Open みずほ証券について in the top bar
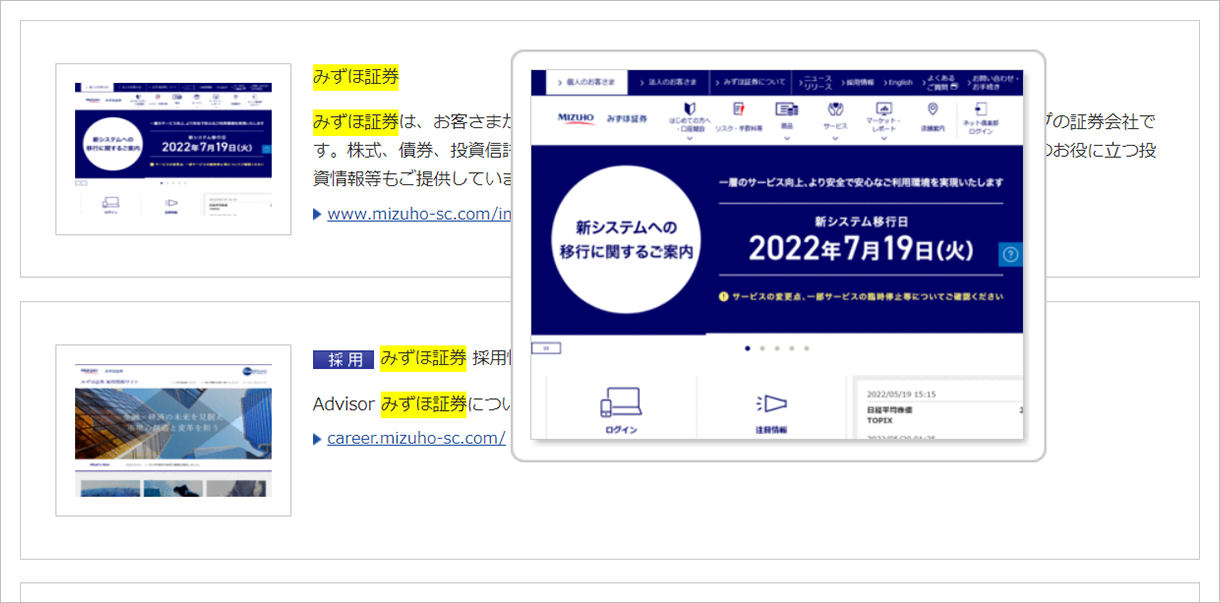 (x=751, y=82)
